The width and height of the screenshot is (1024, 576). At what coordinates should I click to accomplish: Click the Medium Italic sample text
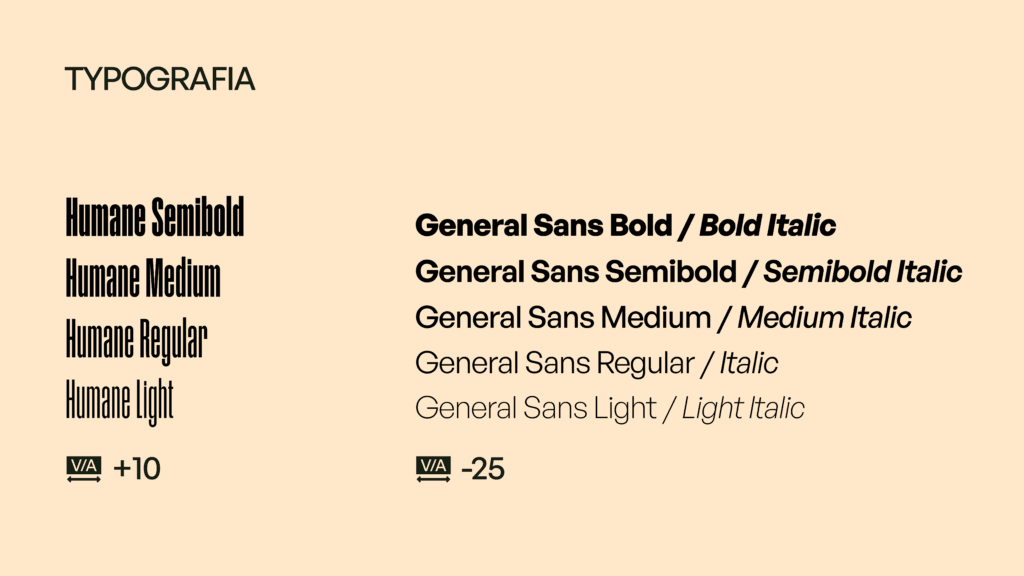point(824,318)
